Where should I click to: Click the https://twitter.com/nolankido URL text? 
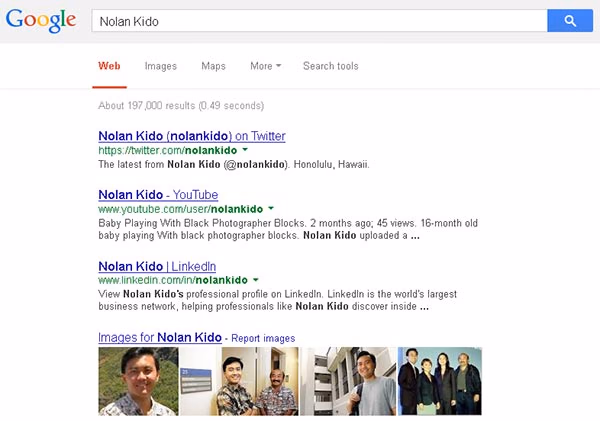[x=168, y=150]
